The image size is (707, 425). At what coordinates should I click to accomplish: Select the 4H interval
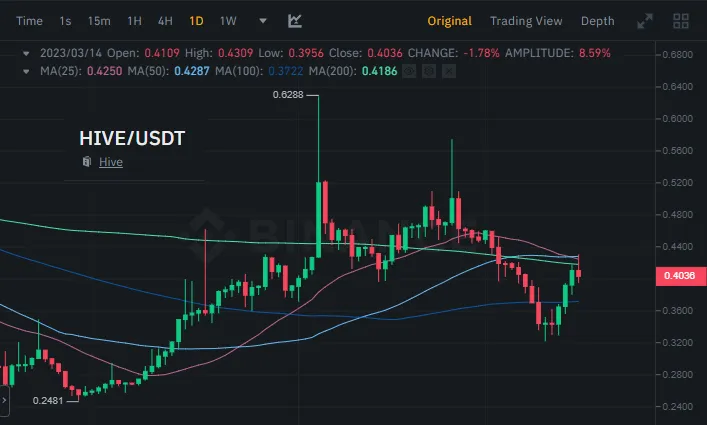point(165,21)
